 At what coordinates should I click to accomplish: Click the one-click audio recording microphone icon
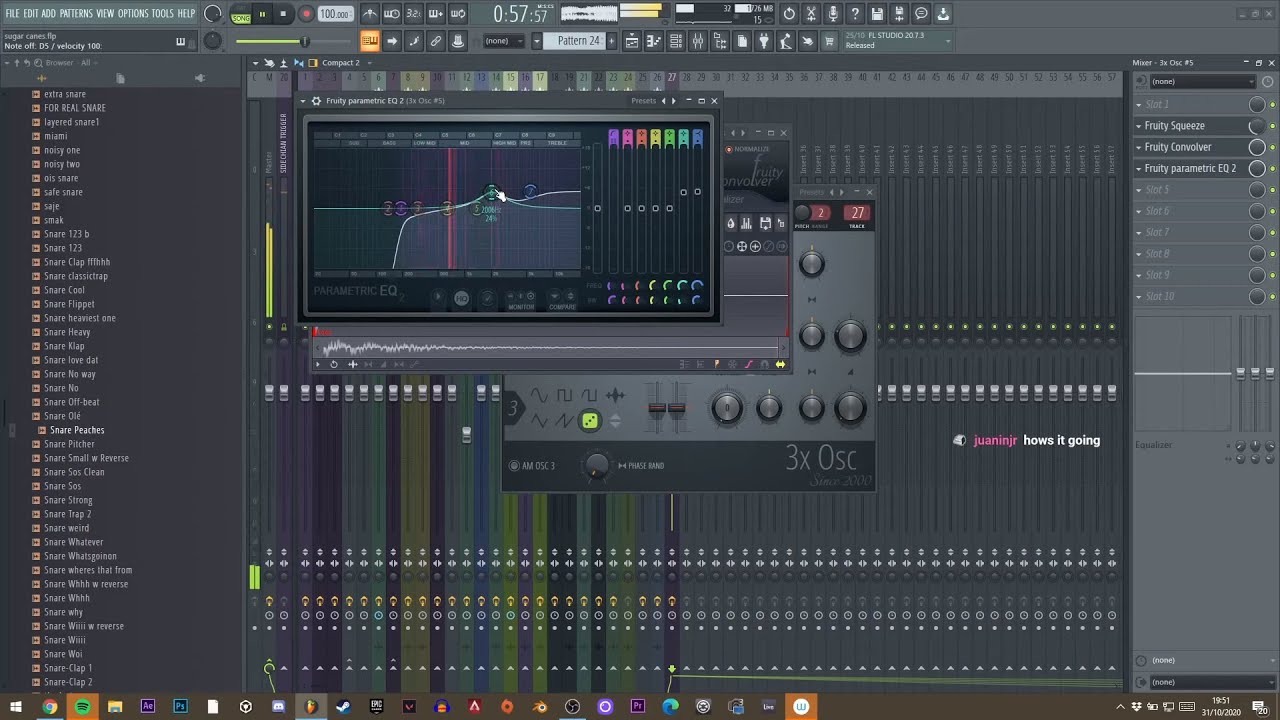point(833,14)
